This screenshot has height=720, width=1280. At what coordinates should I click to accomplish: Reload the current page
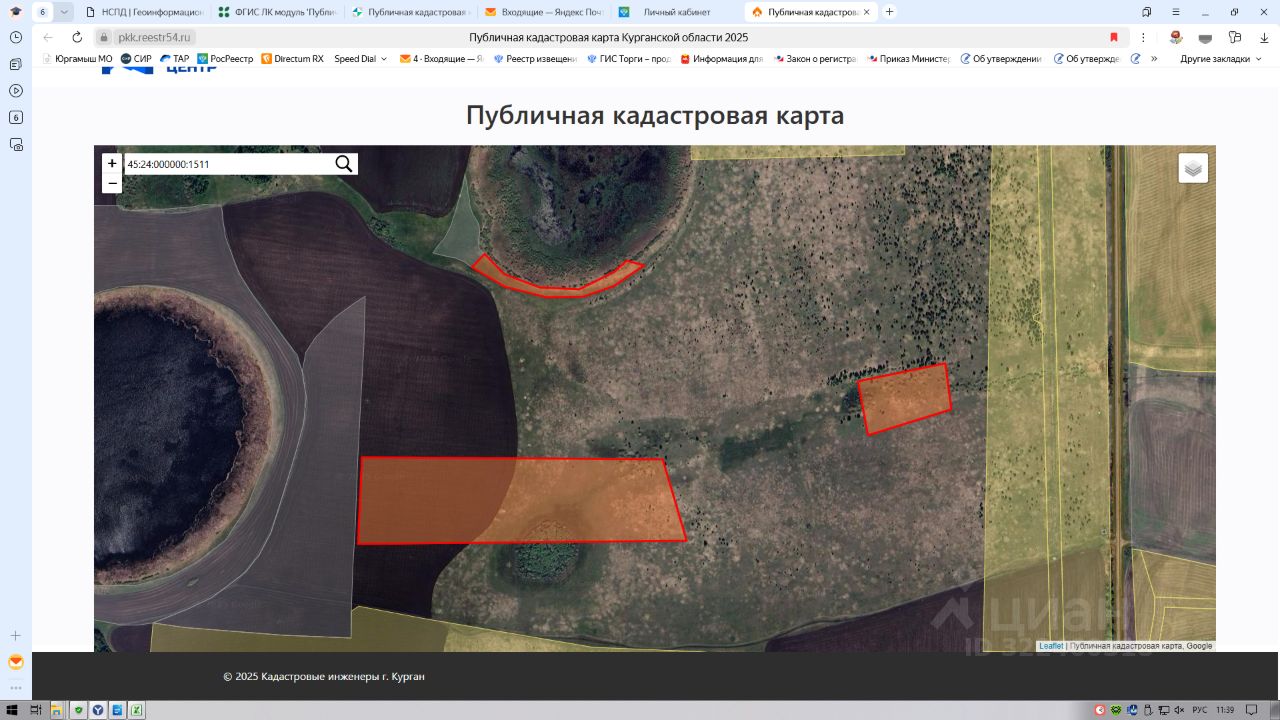click(x=77, y=37)
